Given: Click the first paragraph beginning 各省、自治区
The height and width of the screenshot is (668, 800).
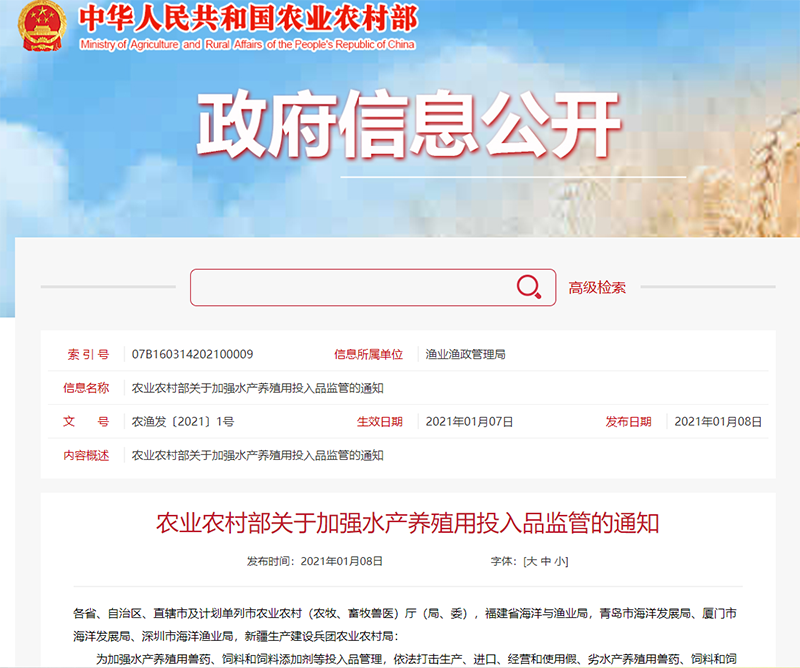Looking at the screenshot, I should point(405,625).
